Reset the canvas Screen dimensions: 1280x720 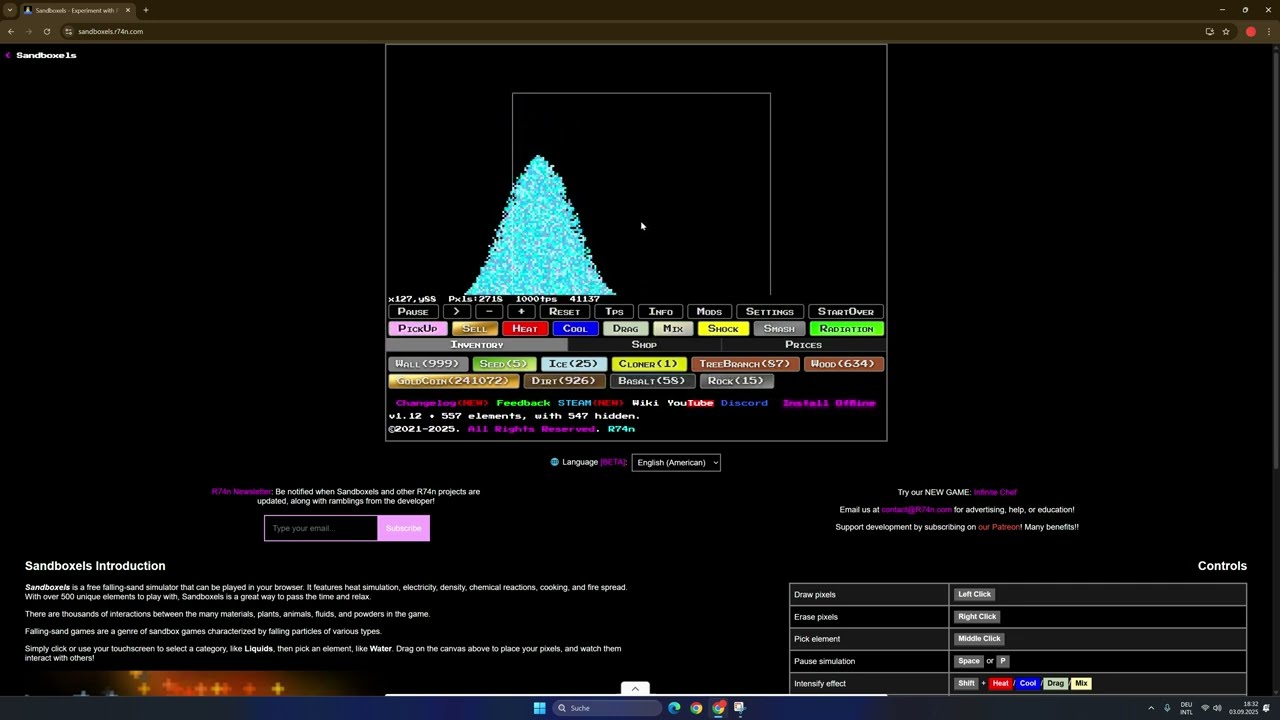564,312
